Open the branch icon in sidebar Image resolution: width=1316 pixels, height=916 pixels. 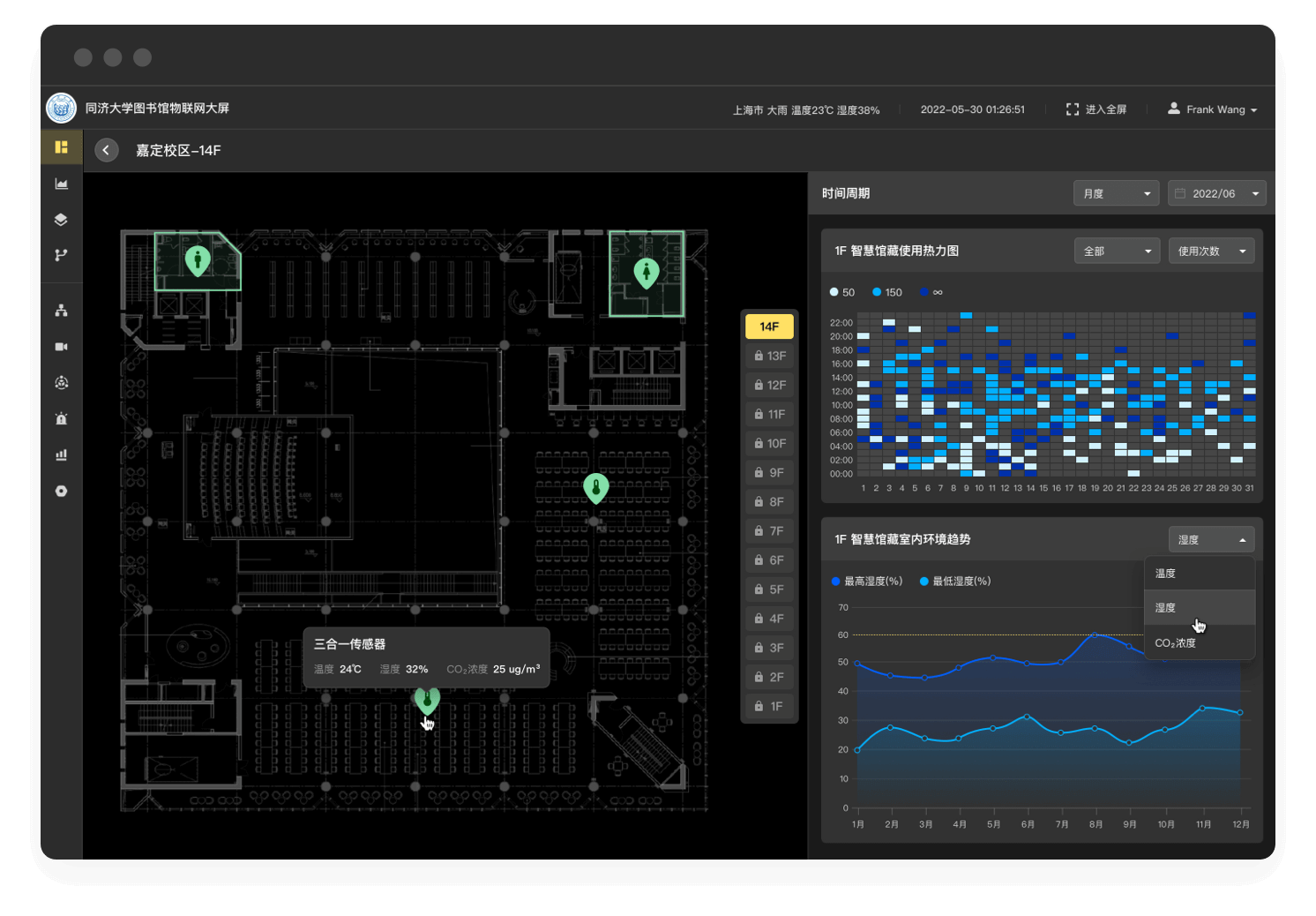[x=61, y=255]
